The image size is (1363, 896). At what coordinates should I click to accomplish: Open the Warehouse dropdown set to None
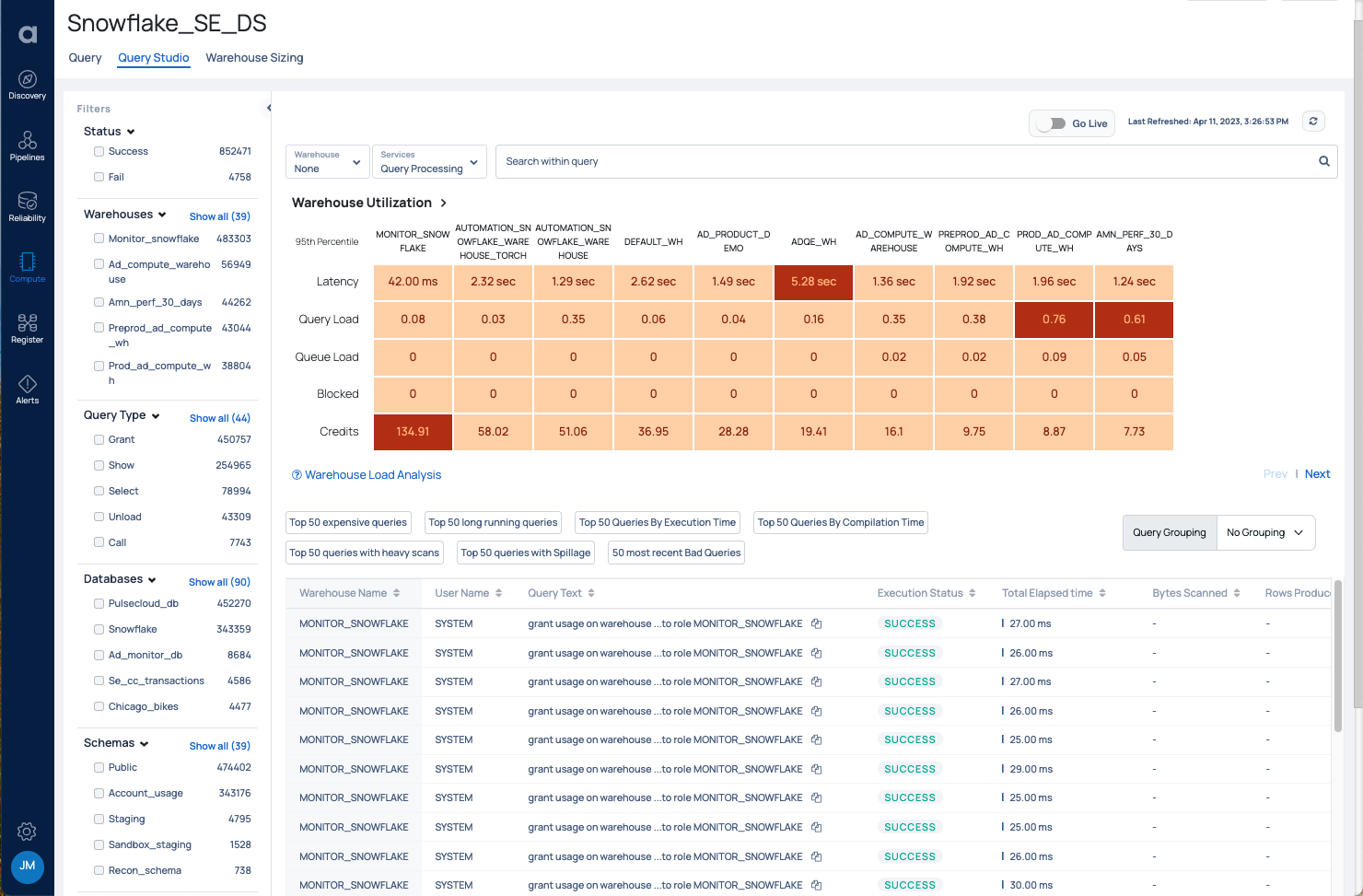click(328, 161)
